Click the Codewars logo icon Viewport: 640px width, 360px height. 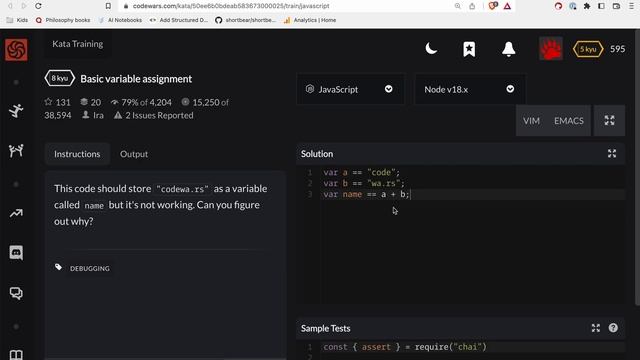click(16, 49)
